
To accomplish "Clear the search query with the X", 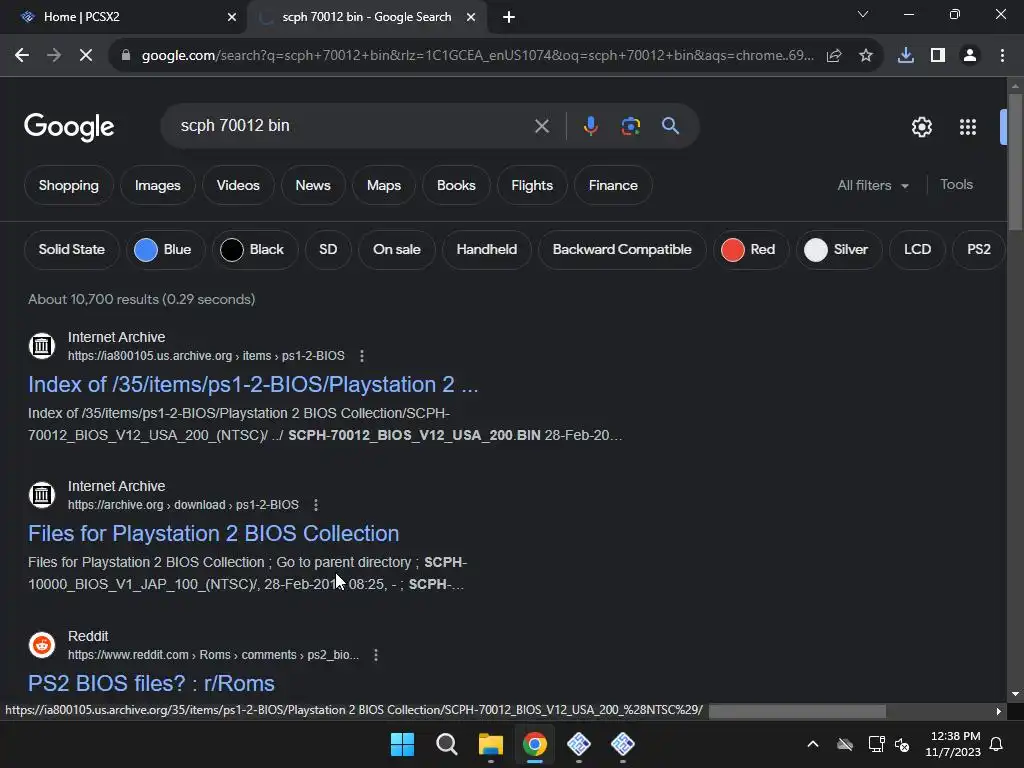I will click(x=541, y=126).
